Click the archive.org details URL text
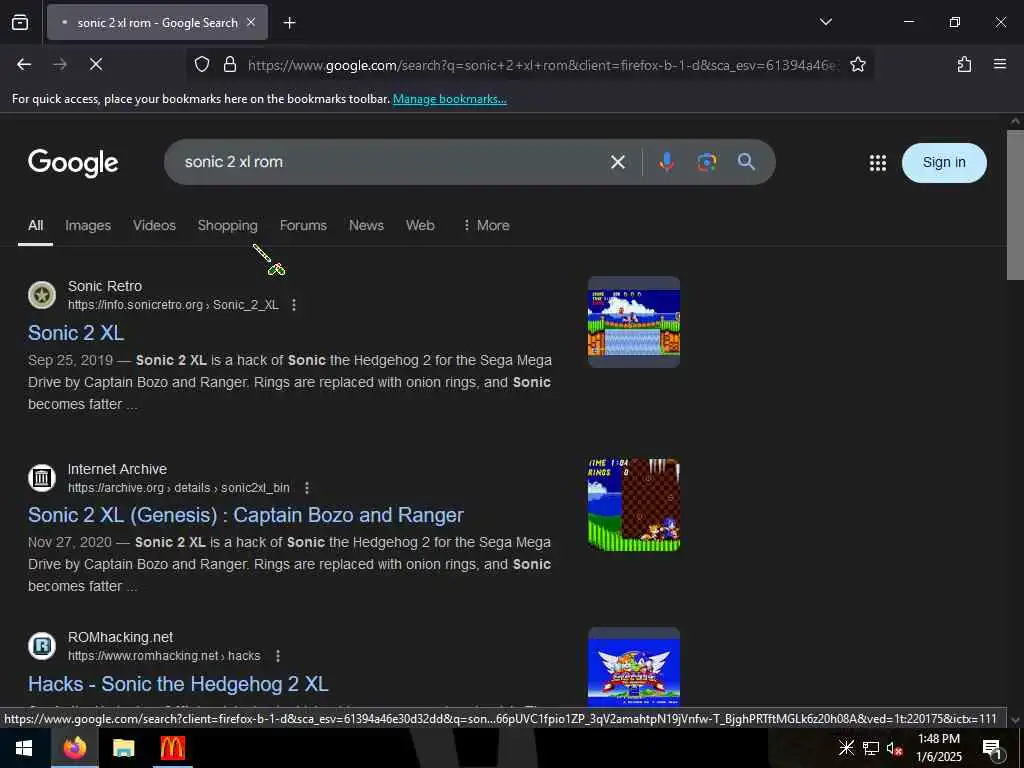 click(178, 488)
